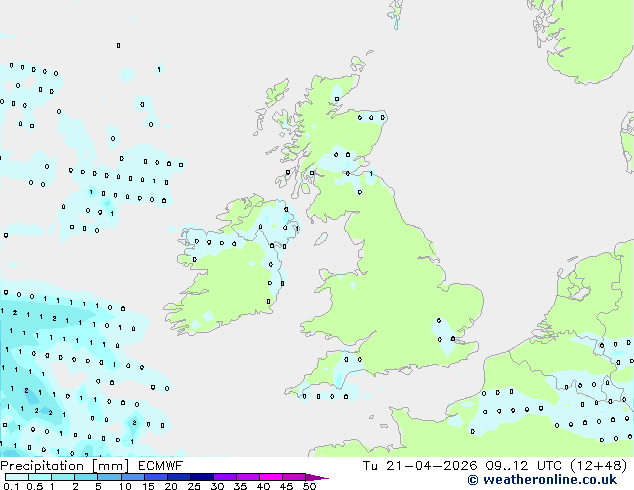
Task: Click the '40' legend scale label
Action: pyautogui.click(x=264, y=486)
